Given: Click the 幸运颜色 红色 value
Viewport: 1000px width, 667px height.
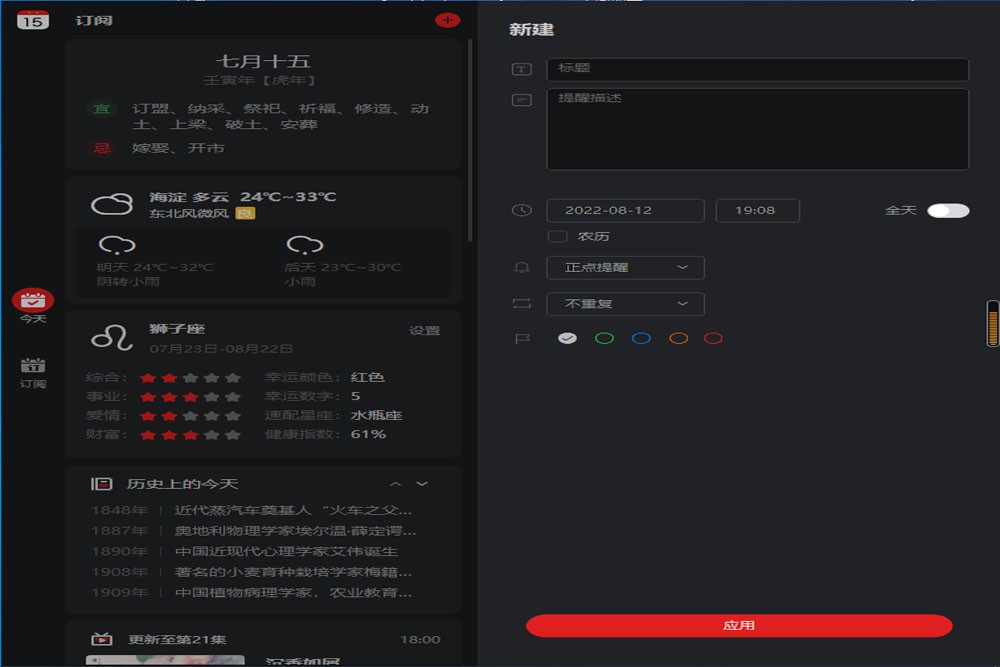Looking at the screenshot, I should [367, 377].
